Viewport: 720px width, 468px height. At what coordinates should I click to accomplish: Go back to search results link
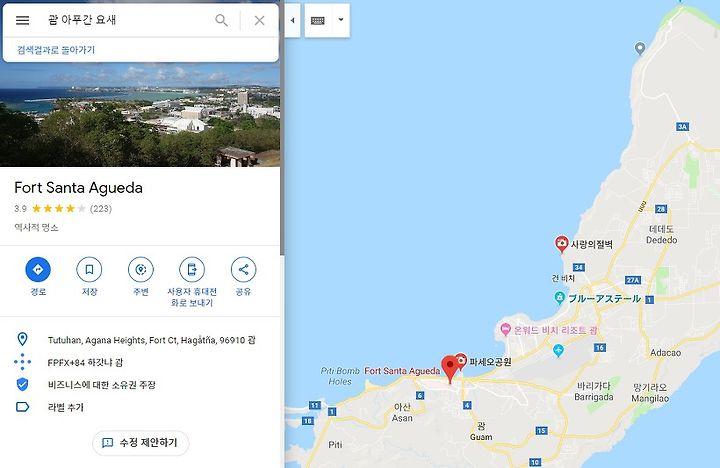click(x=56, y=50)
